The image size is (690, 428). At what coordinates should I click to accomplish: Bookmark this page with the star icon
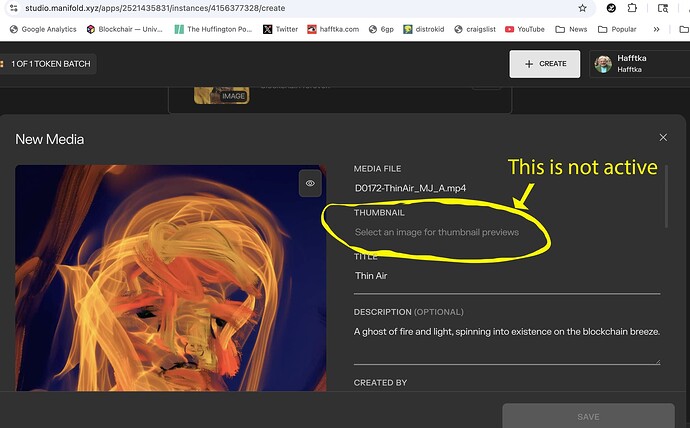click(x=583, y=8)
